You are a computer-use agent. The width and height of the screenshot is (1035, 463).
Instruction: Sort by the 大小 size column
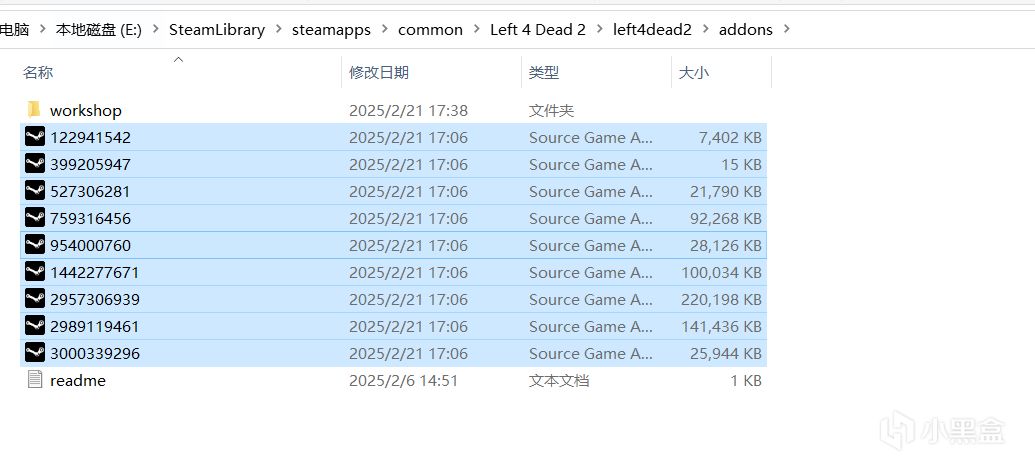pyautogui.click(x=694, y=72)
